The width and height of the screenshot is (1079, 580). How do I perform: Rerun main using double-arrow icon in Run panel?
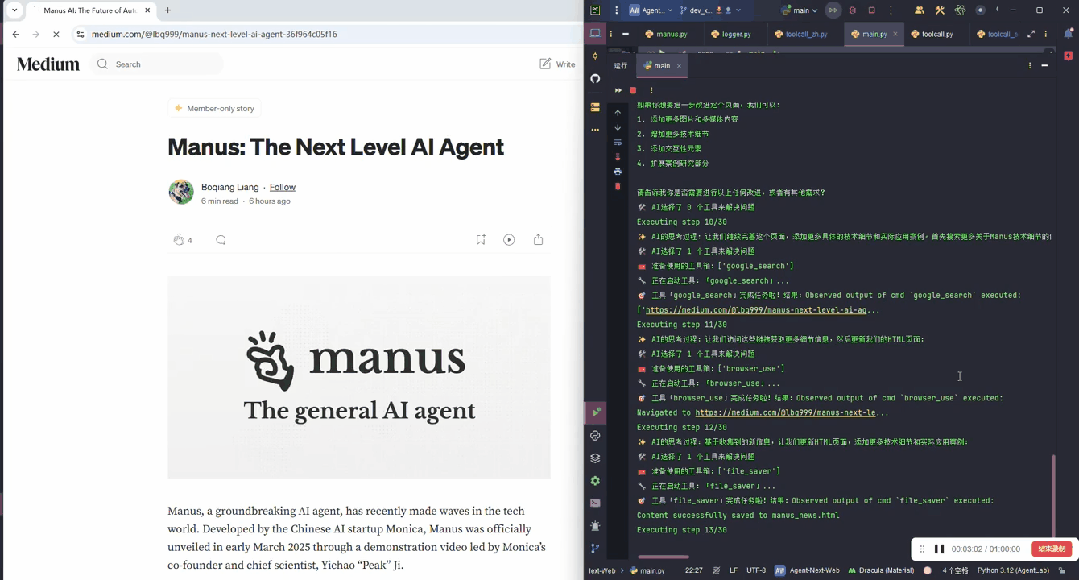point(618,90)
